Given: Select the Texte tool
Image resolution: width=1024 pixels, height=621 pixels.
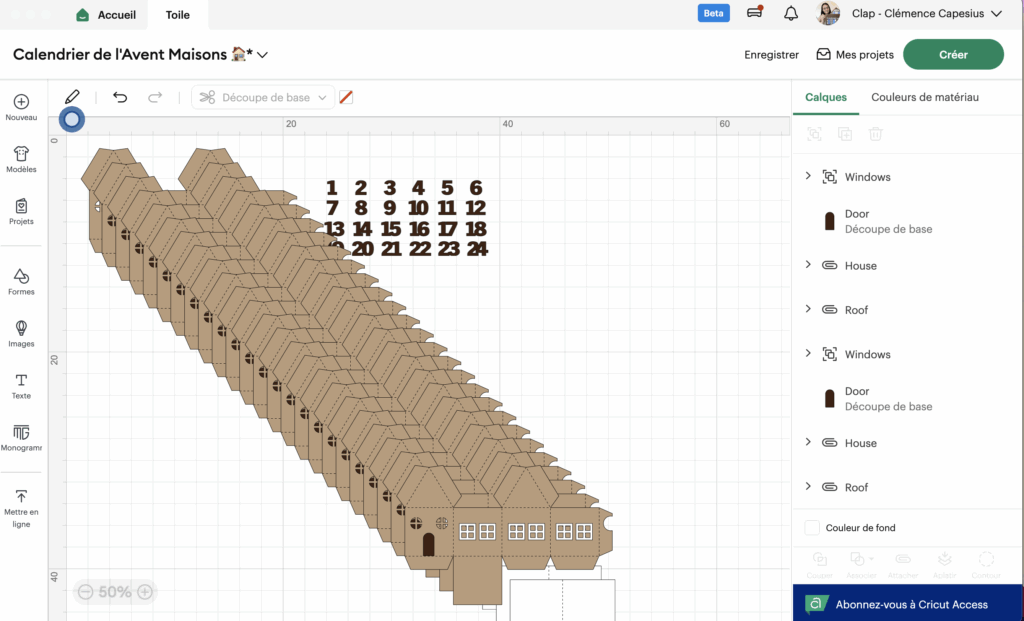Looking at the screenshot, I should 21,381.
